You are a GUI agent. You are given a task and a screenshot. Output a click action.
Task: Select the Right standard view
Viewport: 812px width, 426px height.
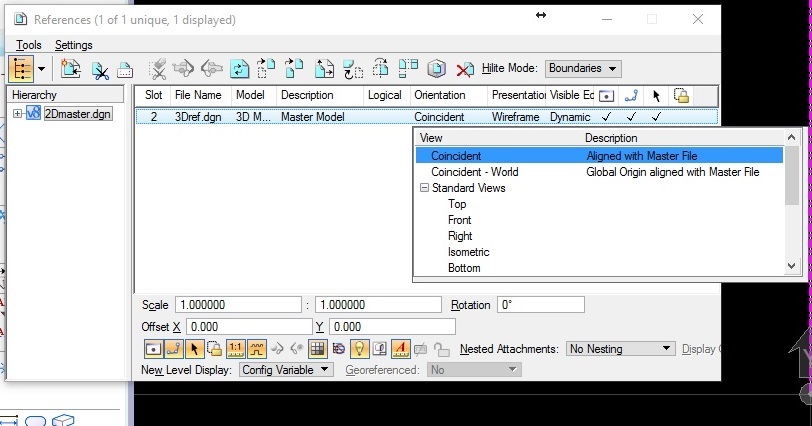[460, 236]
